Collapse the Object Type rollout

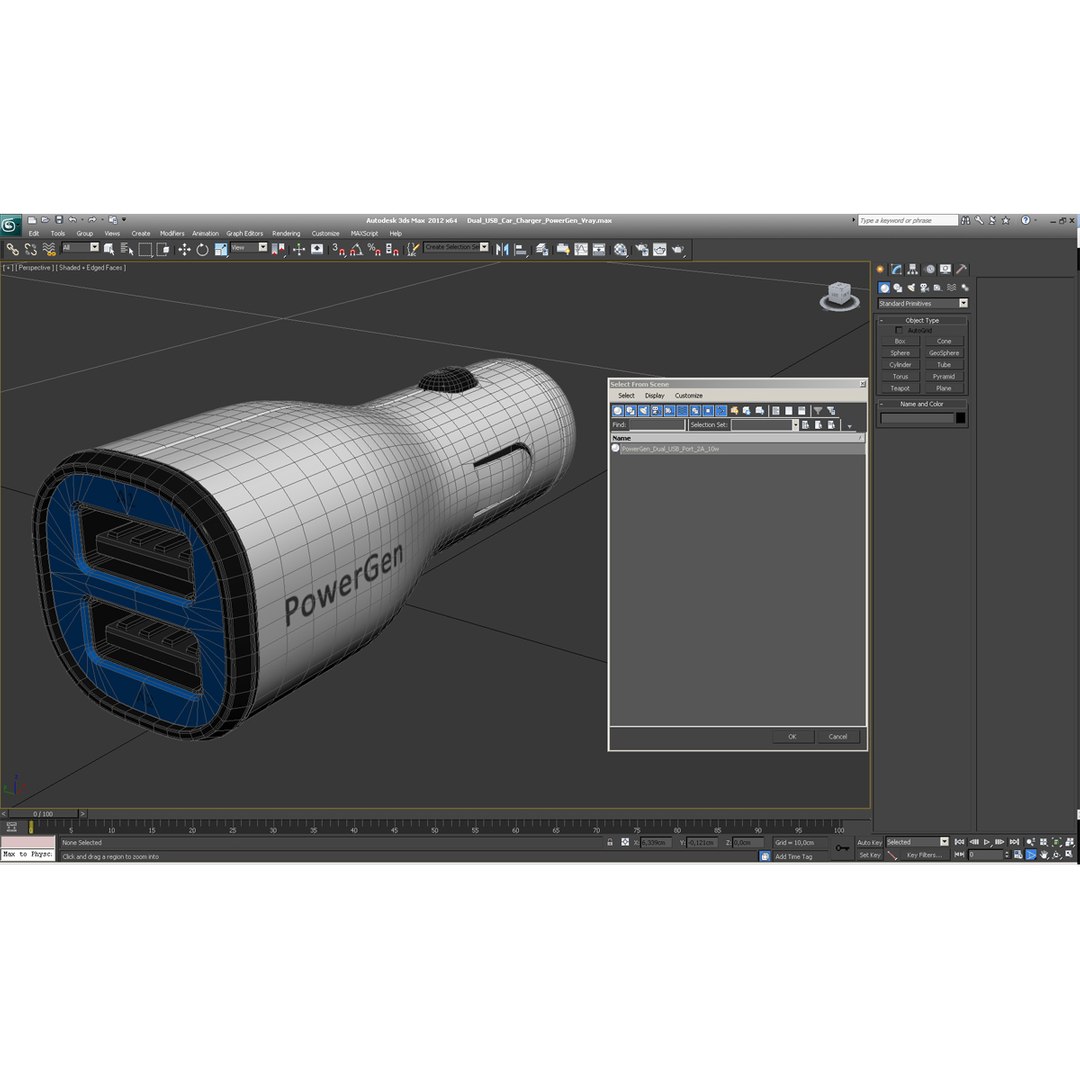(922, 320)
